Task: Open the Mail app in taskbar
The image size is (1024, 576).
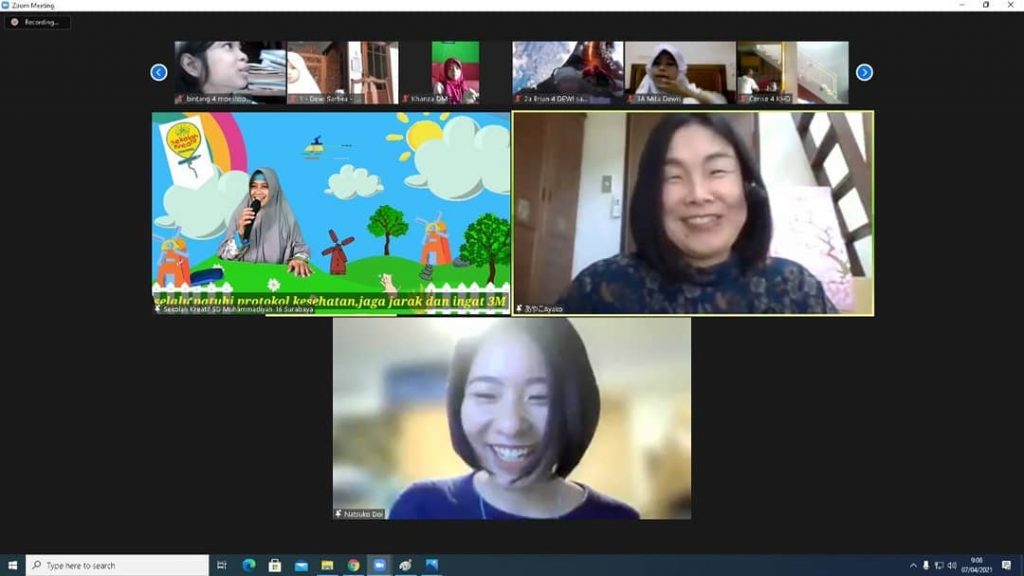Action: pos(301,565)
